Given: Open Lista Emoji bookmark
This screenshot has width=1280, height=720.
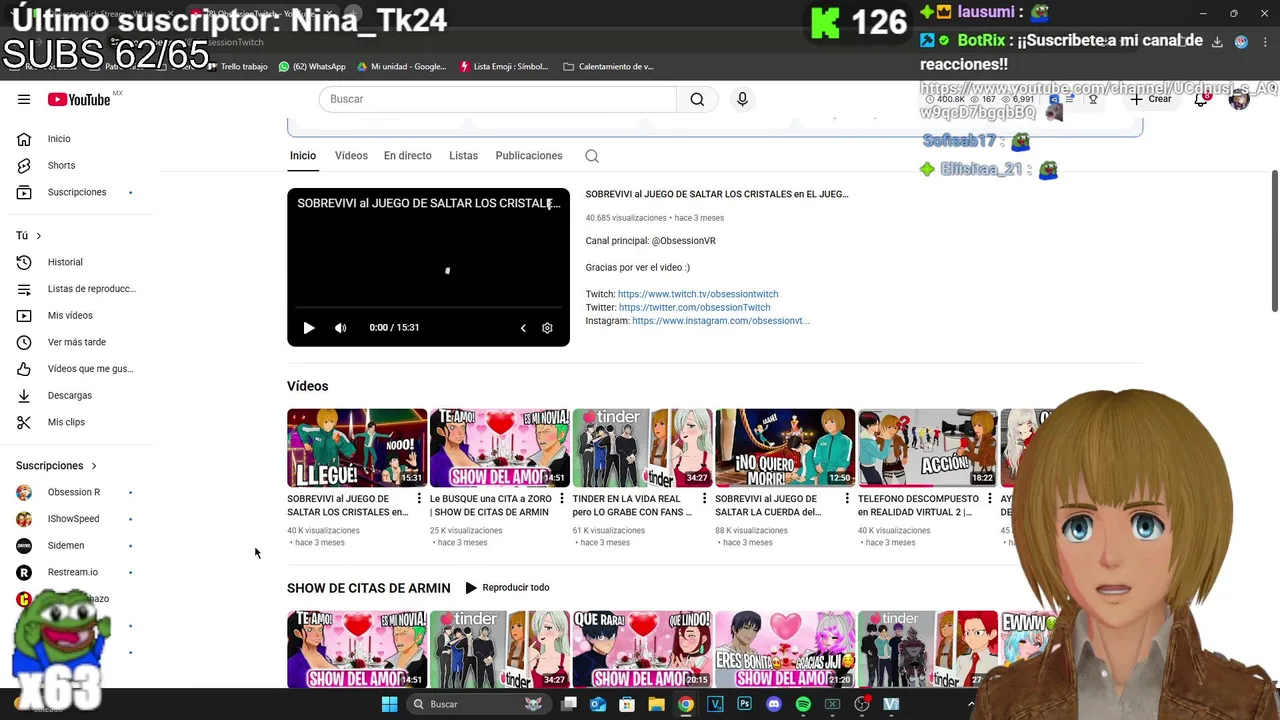Looking at the screenshot, I should (x=504, y=67).
